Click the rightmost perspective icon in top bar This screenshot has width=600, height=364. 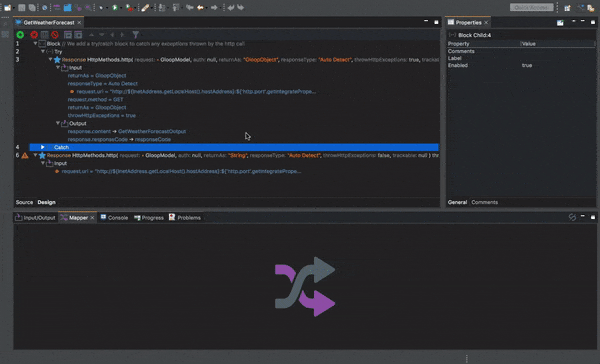(x=591, y=8)
